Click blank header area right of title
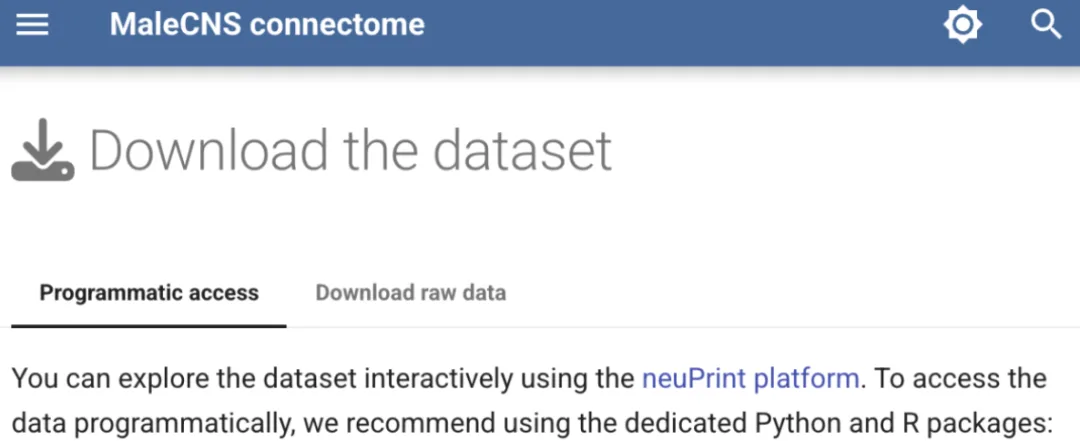The width and height of the screenshot is (1080, 441). tap(682, 25)
